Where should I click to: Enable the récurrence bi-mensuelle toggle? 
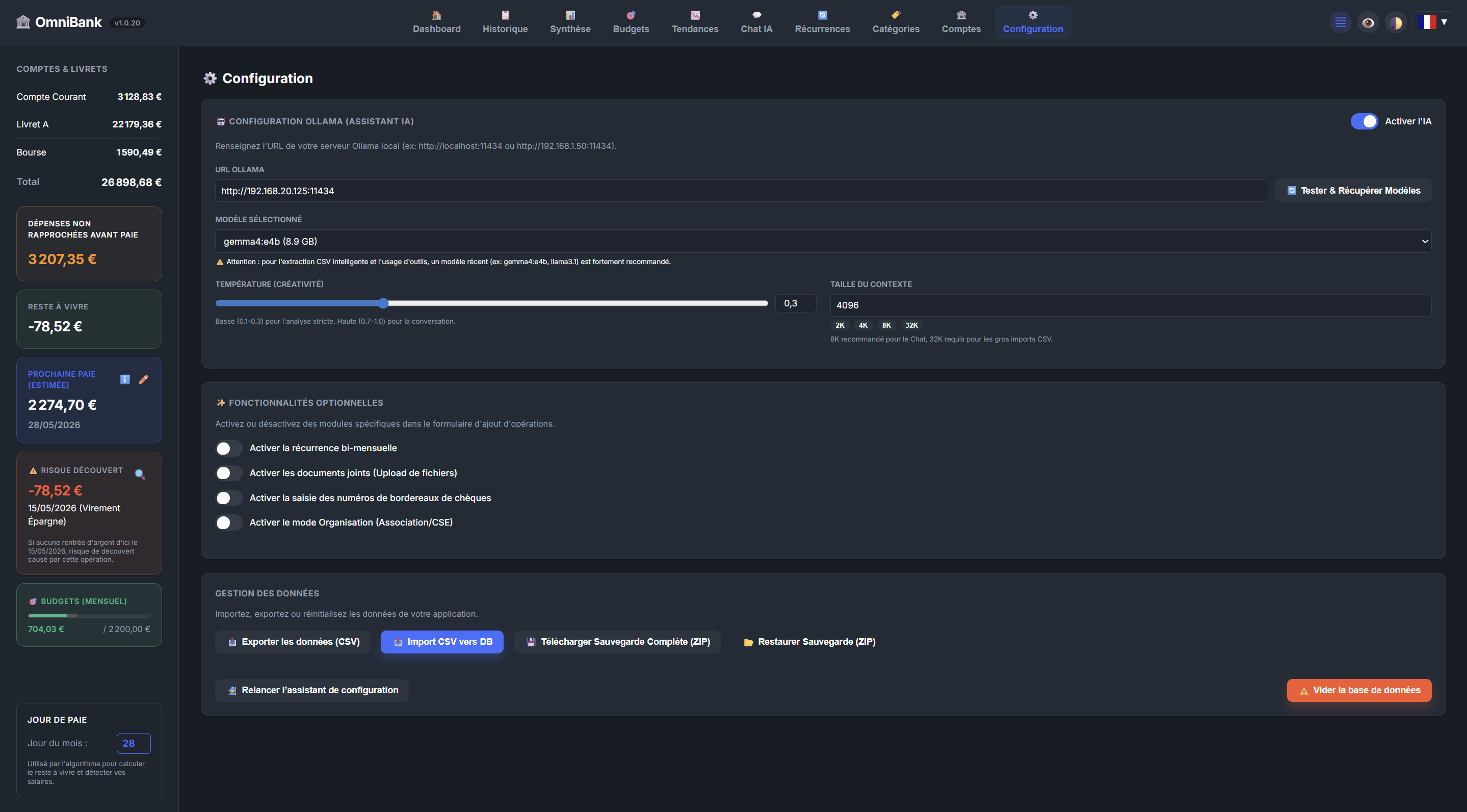click(x=229, y=449)
